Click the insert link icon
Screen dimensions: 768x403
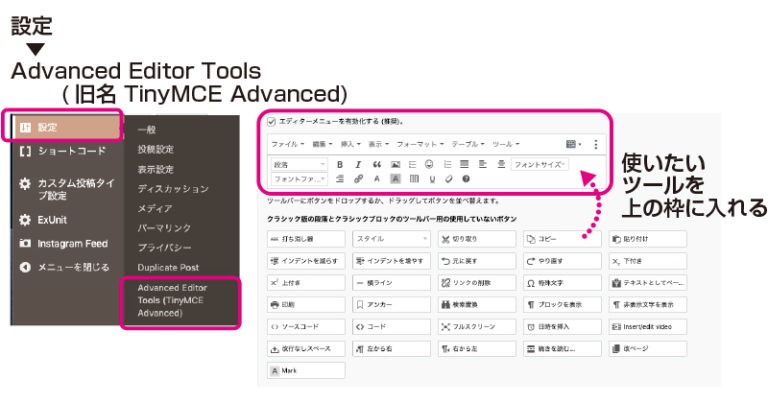coord(358,179)
